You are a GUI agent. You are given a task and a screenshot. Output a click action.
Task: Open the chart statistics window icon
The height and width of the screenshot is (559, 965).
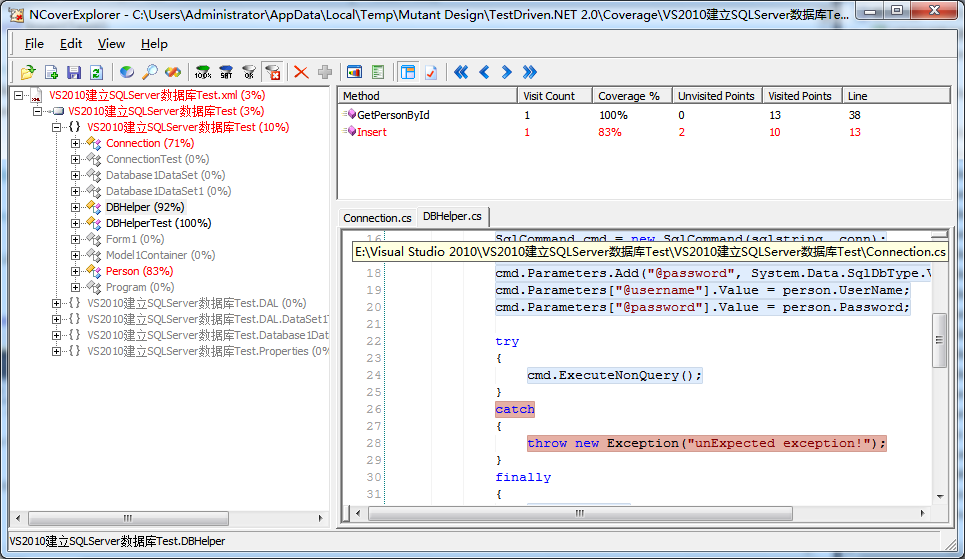pos(354,73)
